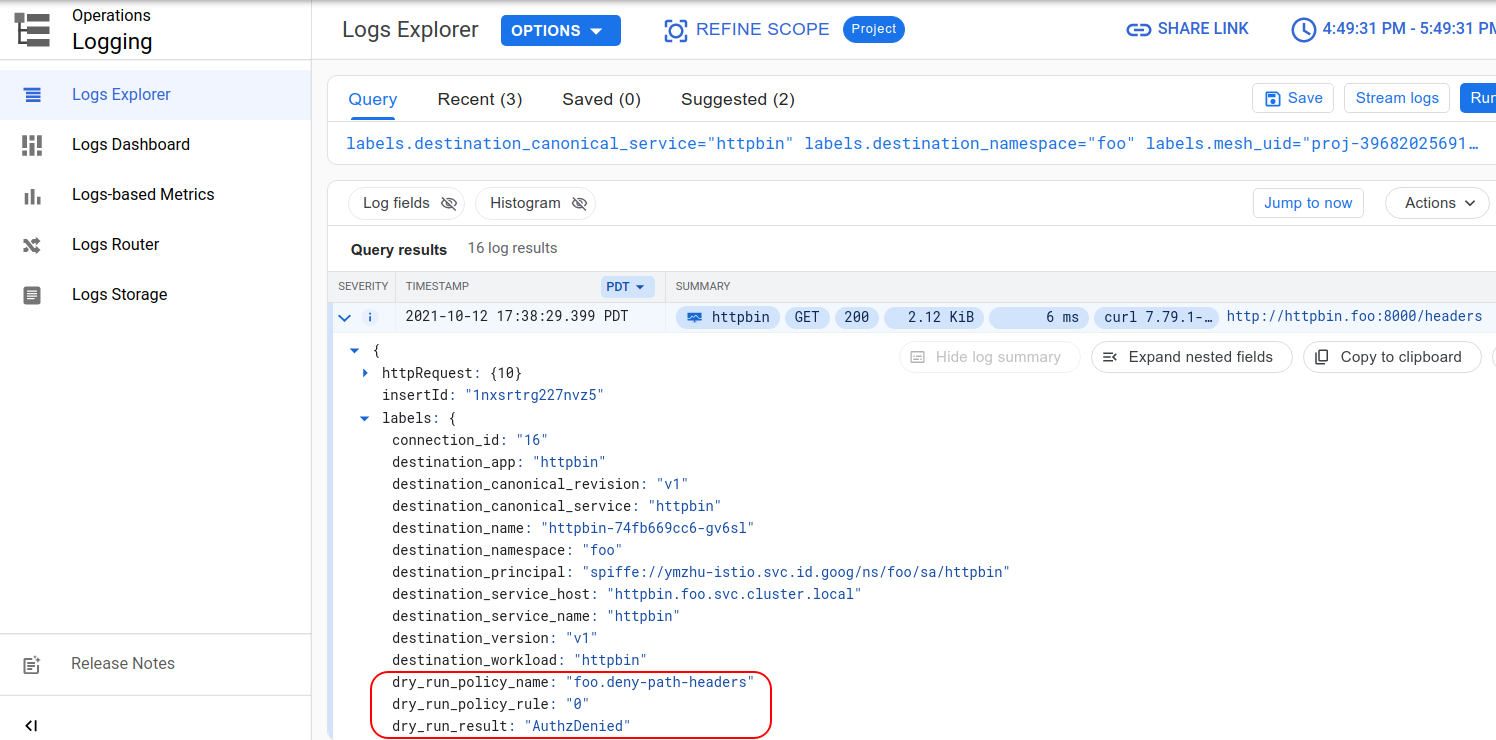This screenshot has height=740, width=1496.
Task: Click Copy to clipboard button
Action: click(x=1391, y=357)
